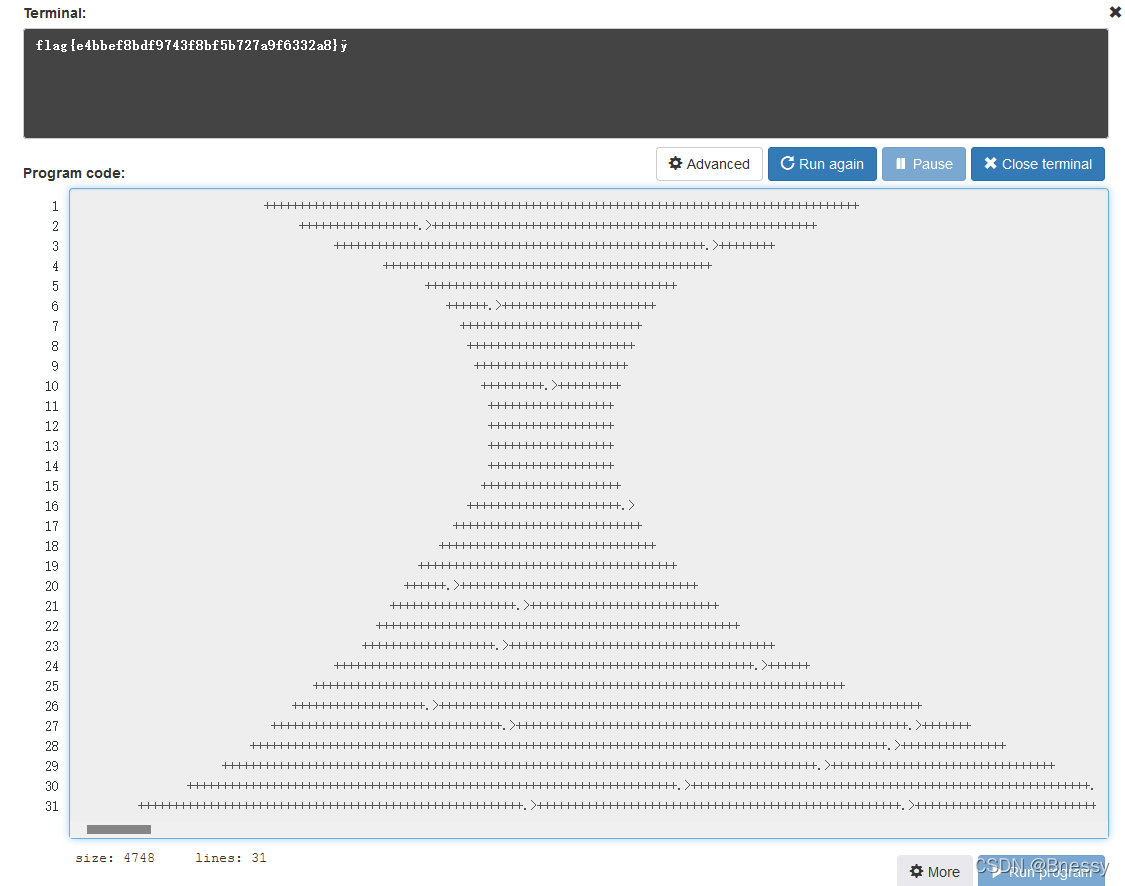Click inside the terminal output area
This screenshot has width=1125, height=886.
click(x=565, y=83)
